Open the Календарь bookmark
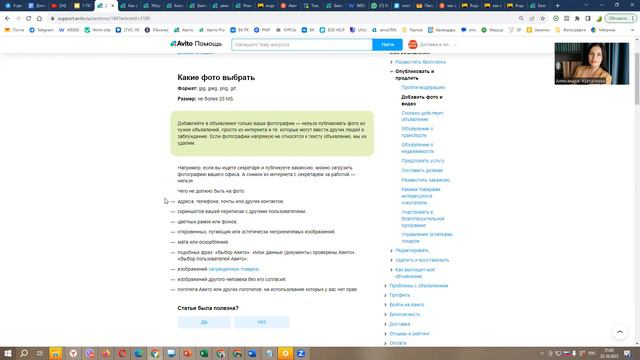The height and width of the screenshot is (360, 640). pyautogui.click(x=441, y=30)
